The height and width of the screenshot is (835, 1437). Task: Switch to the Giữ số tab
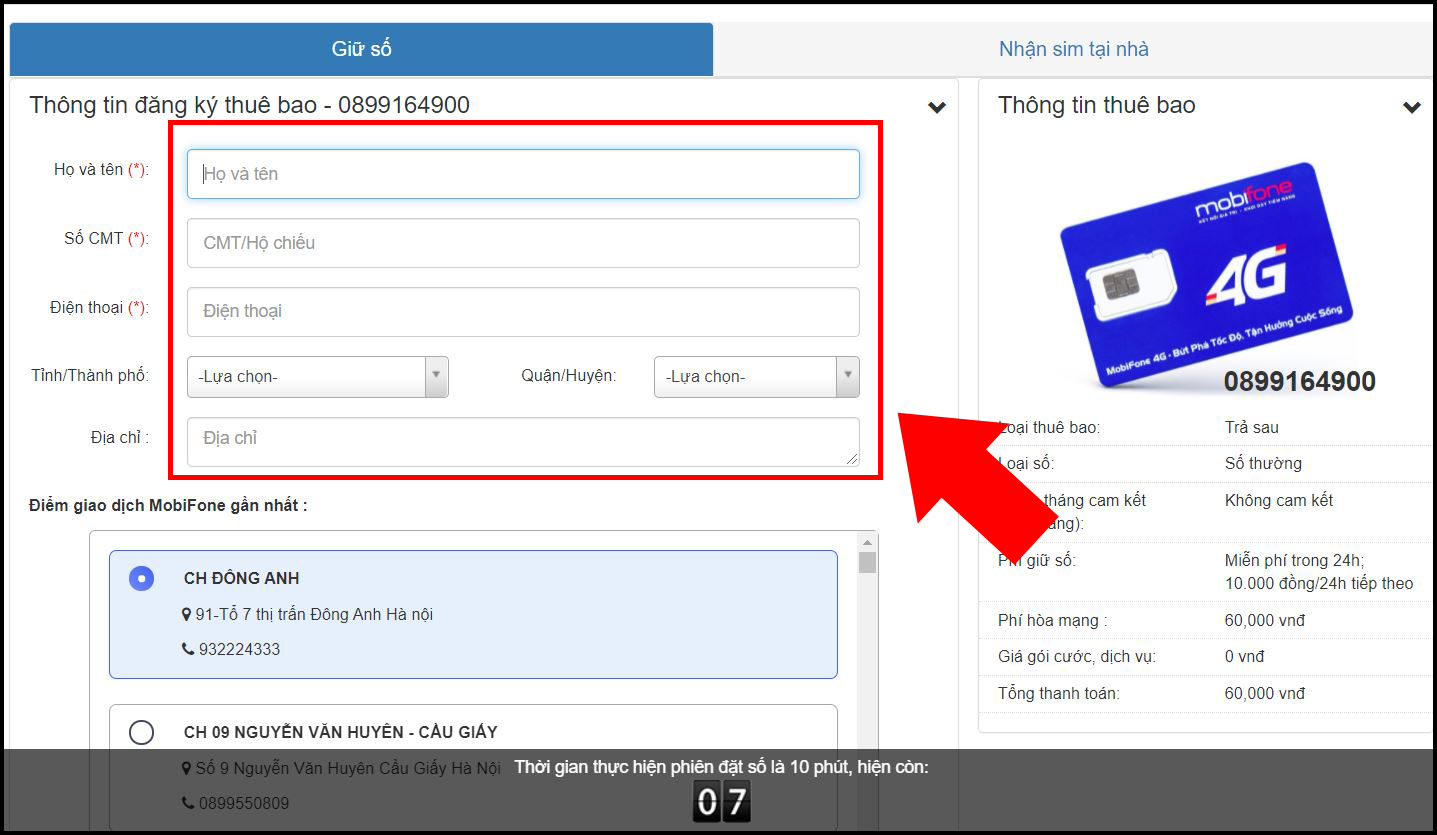pos(361,49)
